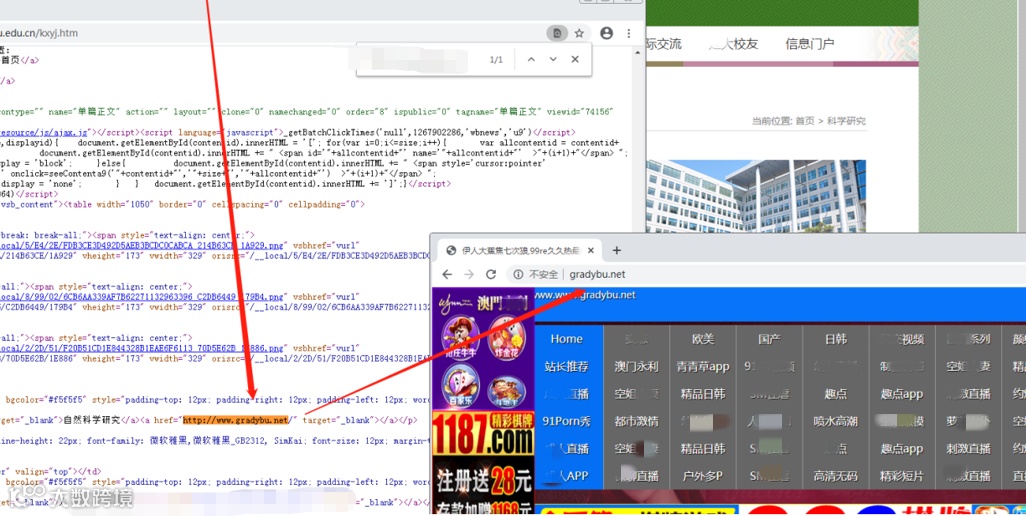Screen dimensions: 1026x516
Task: Click the 炸金花 game icon
Action: pyautogui.click(x=506, y=338)
